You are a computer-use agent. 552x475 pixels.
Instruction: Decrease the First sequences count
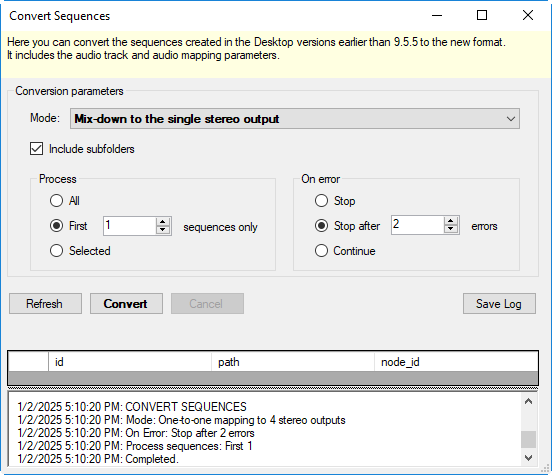click(x=163, y=230)
